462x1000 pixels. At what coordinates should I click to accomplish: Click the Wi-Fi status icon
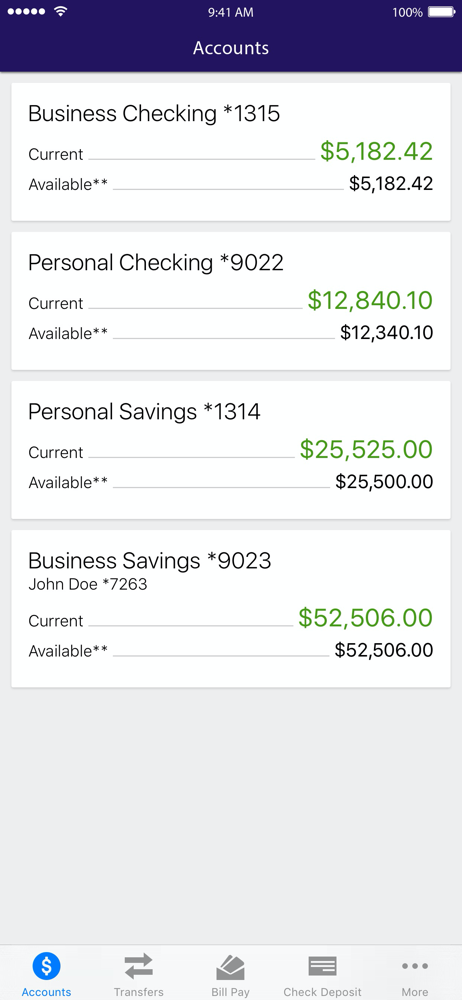pos(61,12)
